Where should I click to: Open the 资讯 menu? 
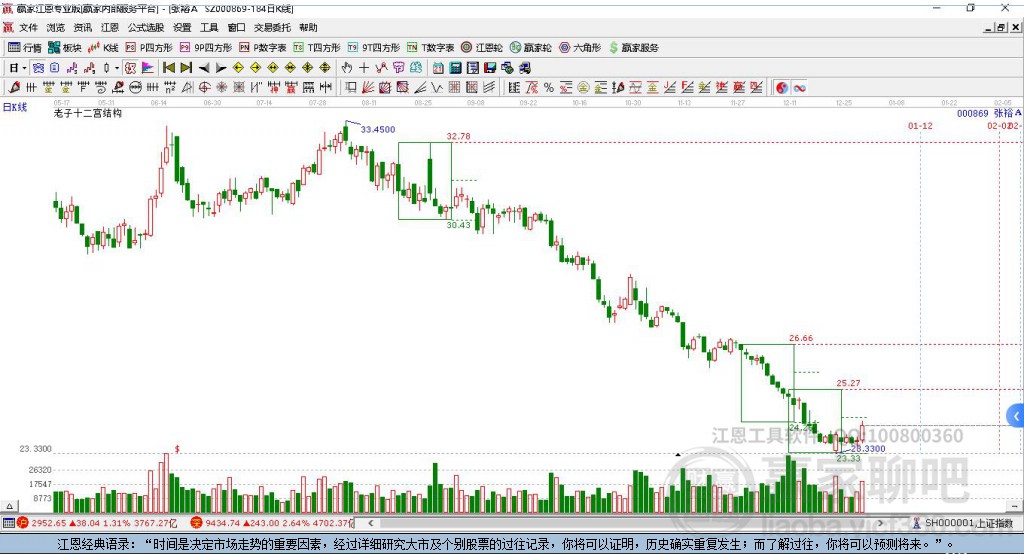(x=82, y=27)
